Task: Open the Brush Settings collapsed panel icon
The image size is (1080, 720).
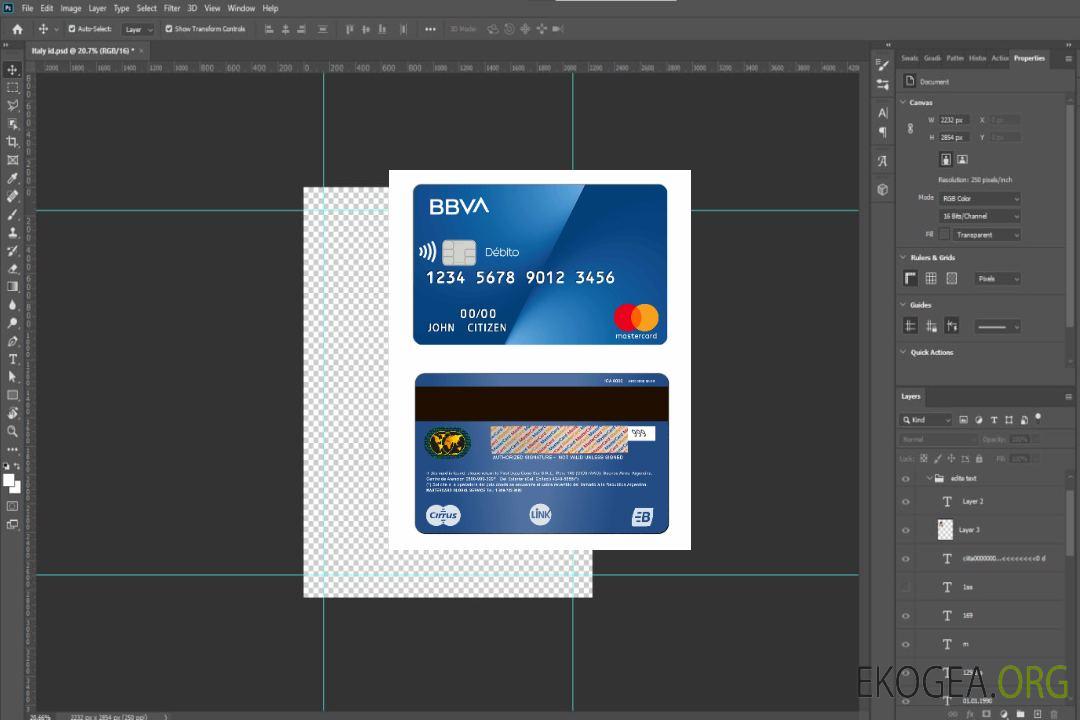Action: coord(882,65)
